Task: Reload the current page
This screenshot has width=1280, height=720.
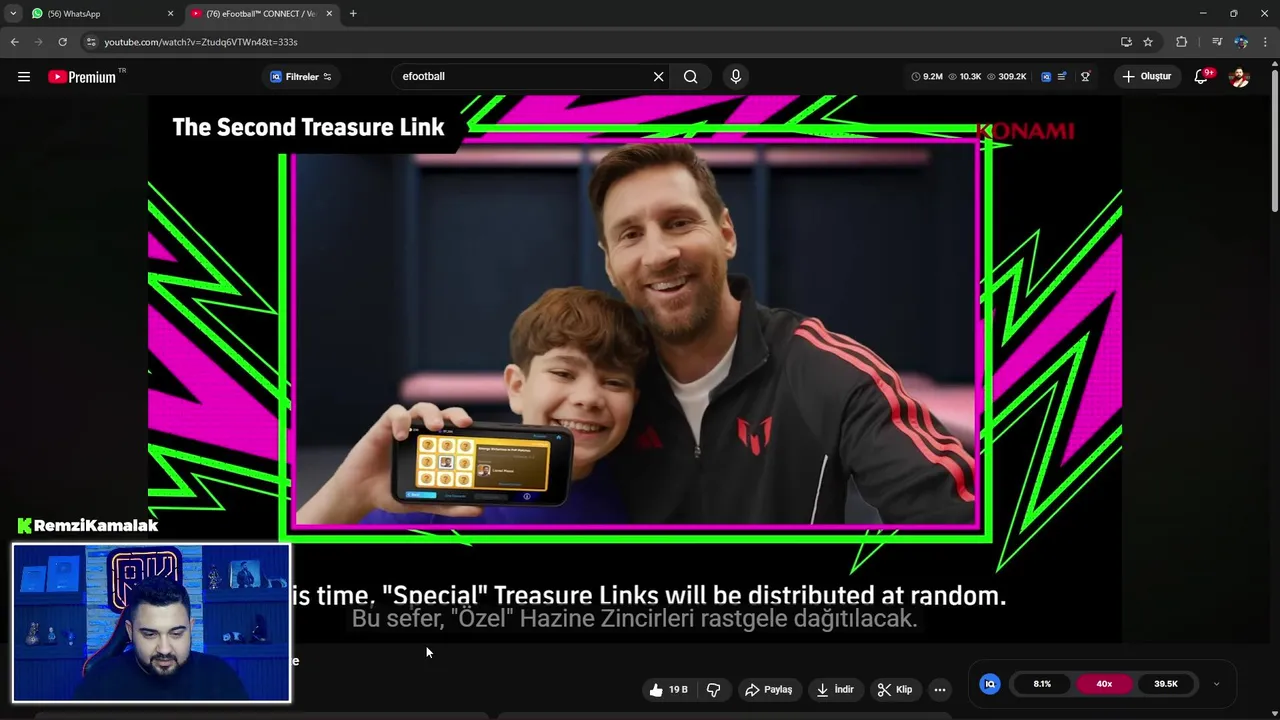Action: pyautogui.click(x=62, y=42)
